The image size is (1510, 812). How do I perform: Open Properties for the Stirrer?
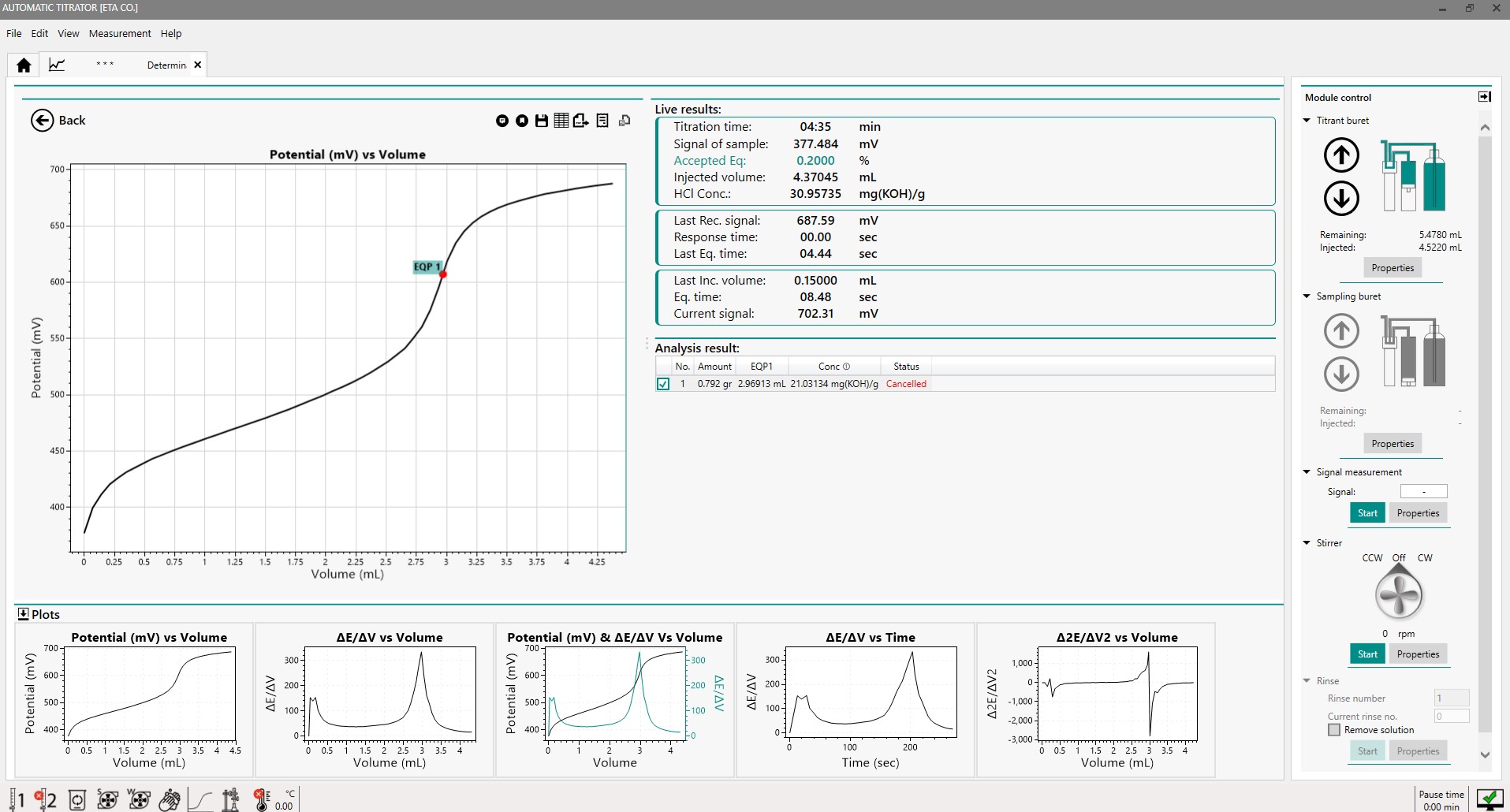coord(1418,654)
